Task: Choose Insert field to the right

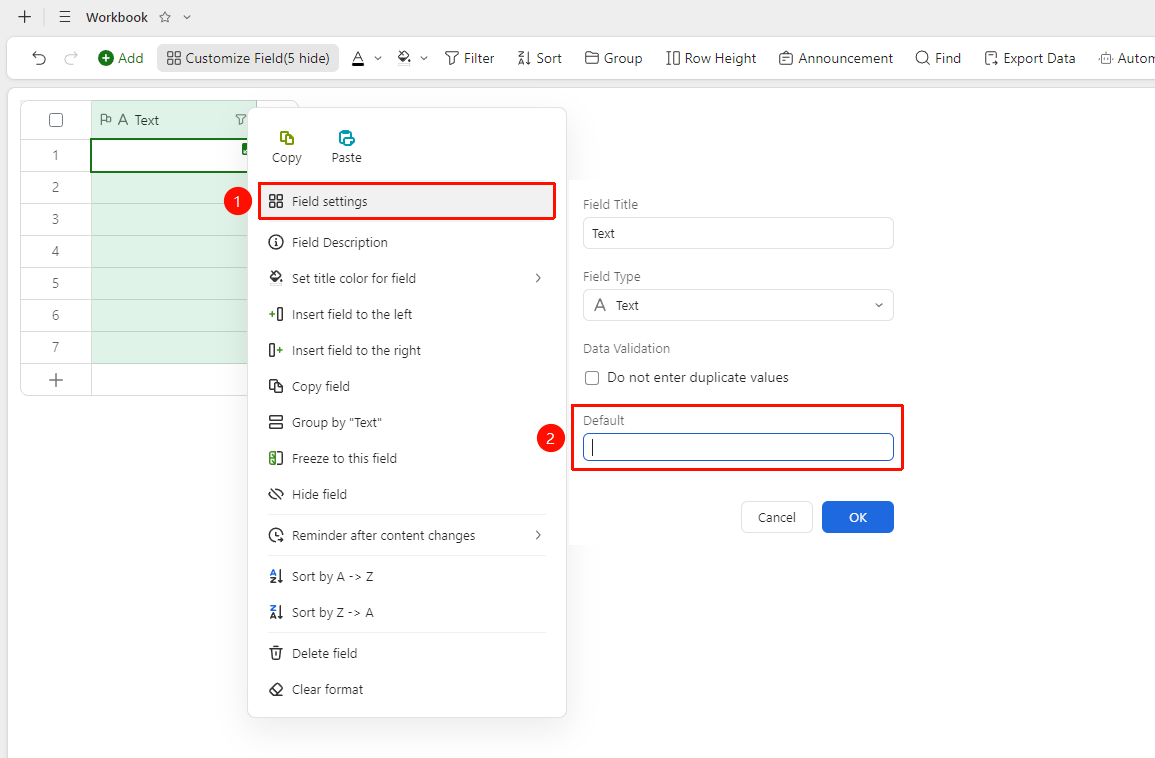Action: click(x=407, y=351)
